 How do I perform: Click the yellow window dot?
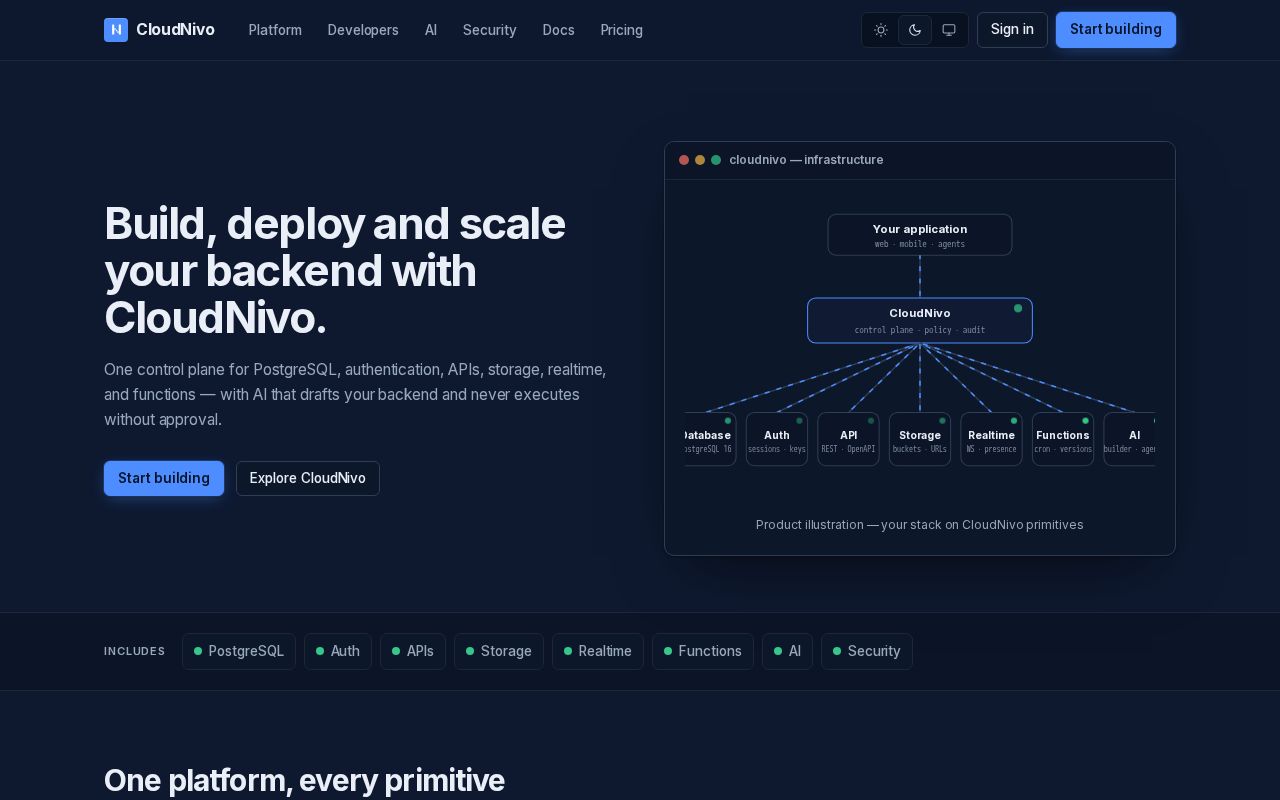point(700,160)
